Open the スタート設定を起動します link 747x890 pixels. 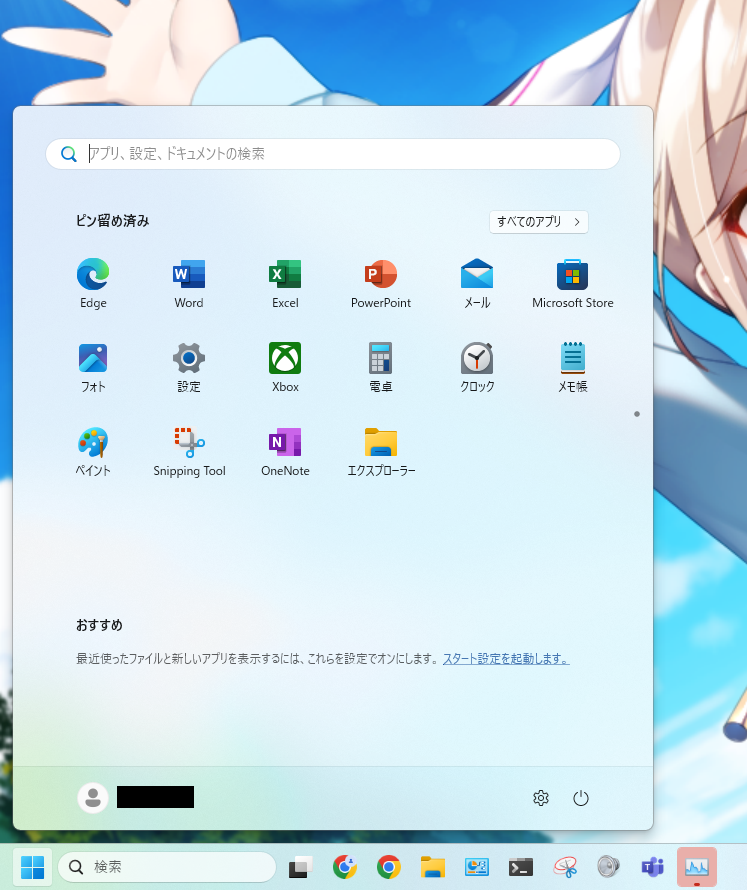pyautogui.click(x=506, y=658)
